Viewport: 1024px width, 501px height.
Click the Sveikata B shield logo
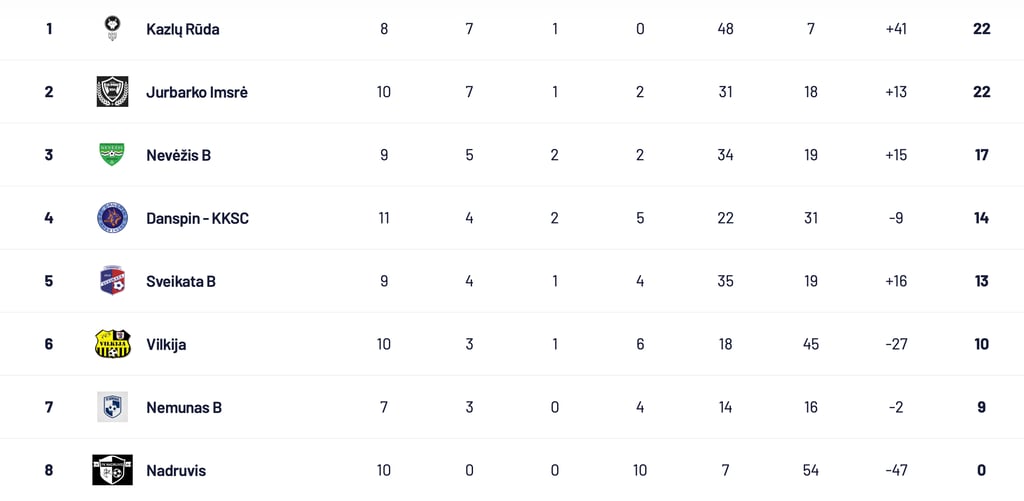112,281
